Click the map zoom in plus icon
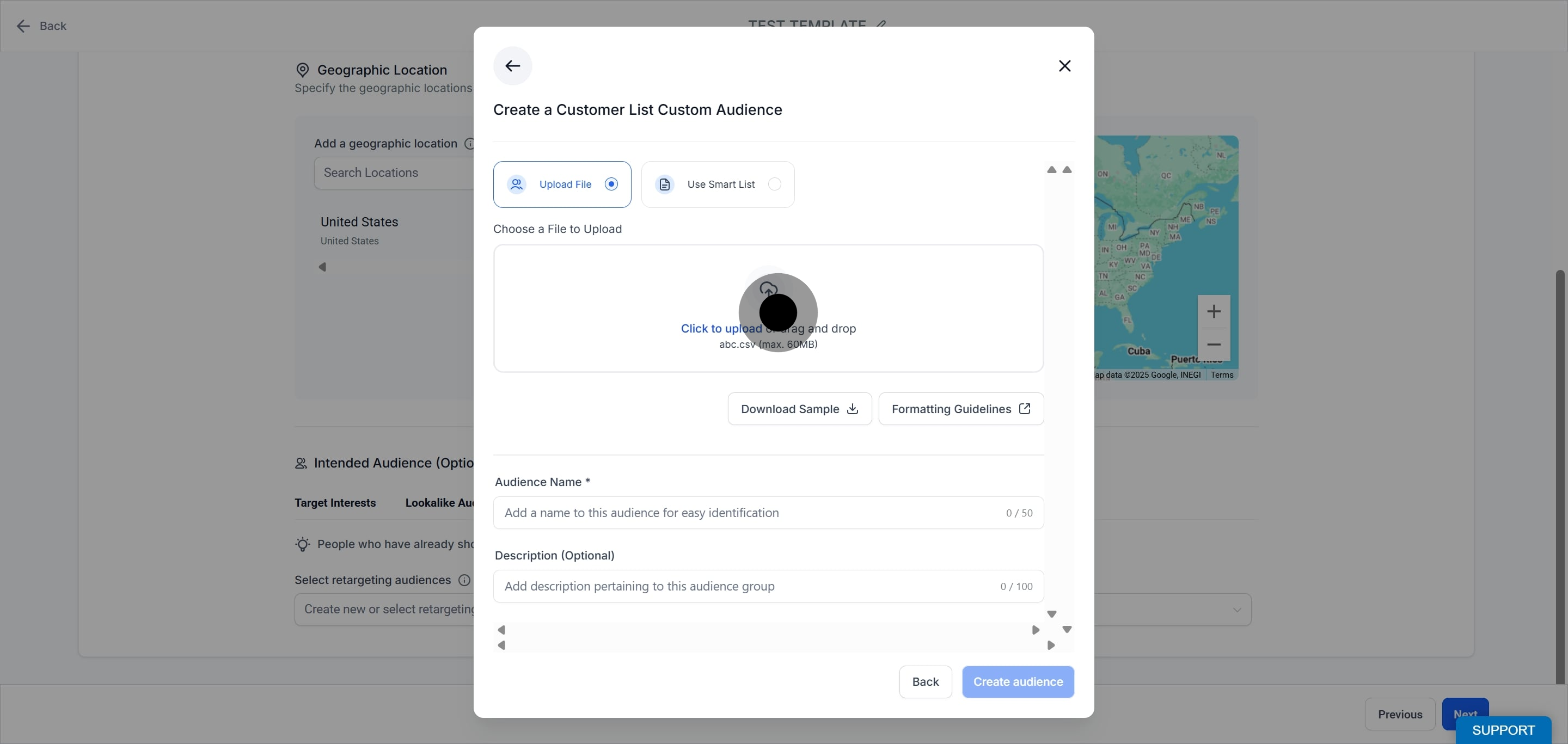1568x744 pixels. 1214,311
